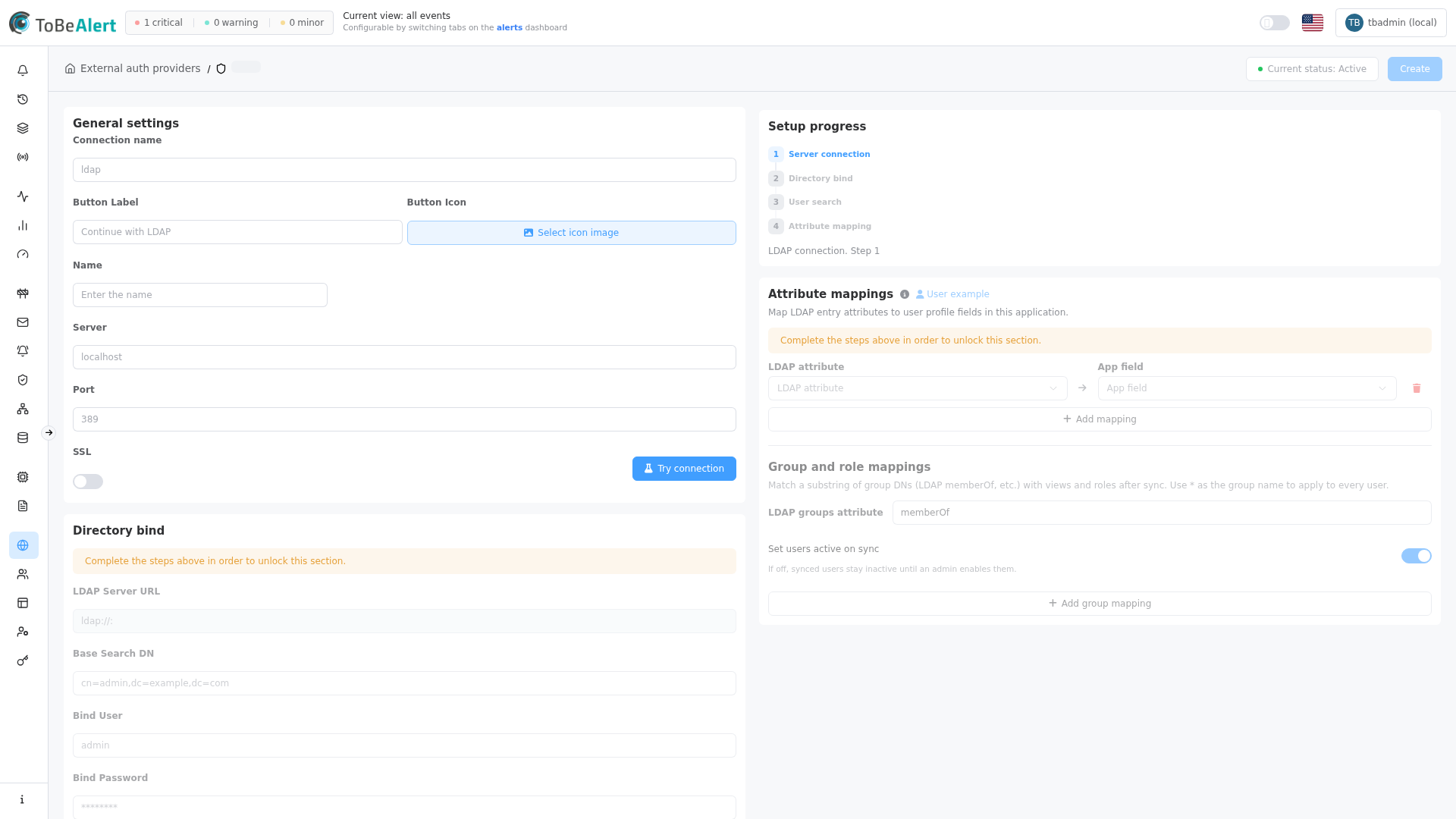Click the broadcast signal sidebar icon

[x=23, y=157]
